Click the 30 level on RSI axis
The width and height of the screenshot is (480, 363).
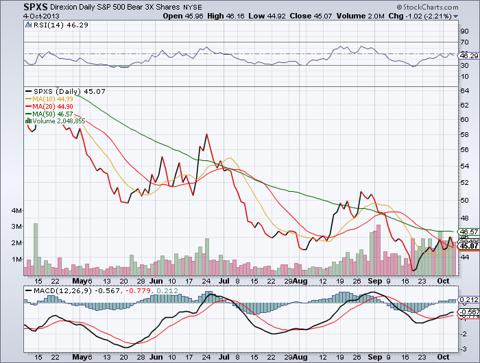(465, 66)
